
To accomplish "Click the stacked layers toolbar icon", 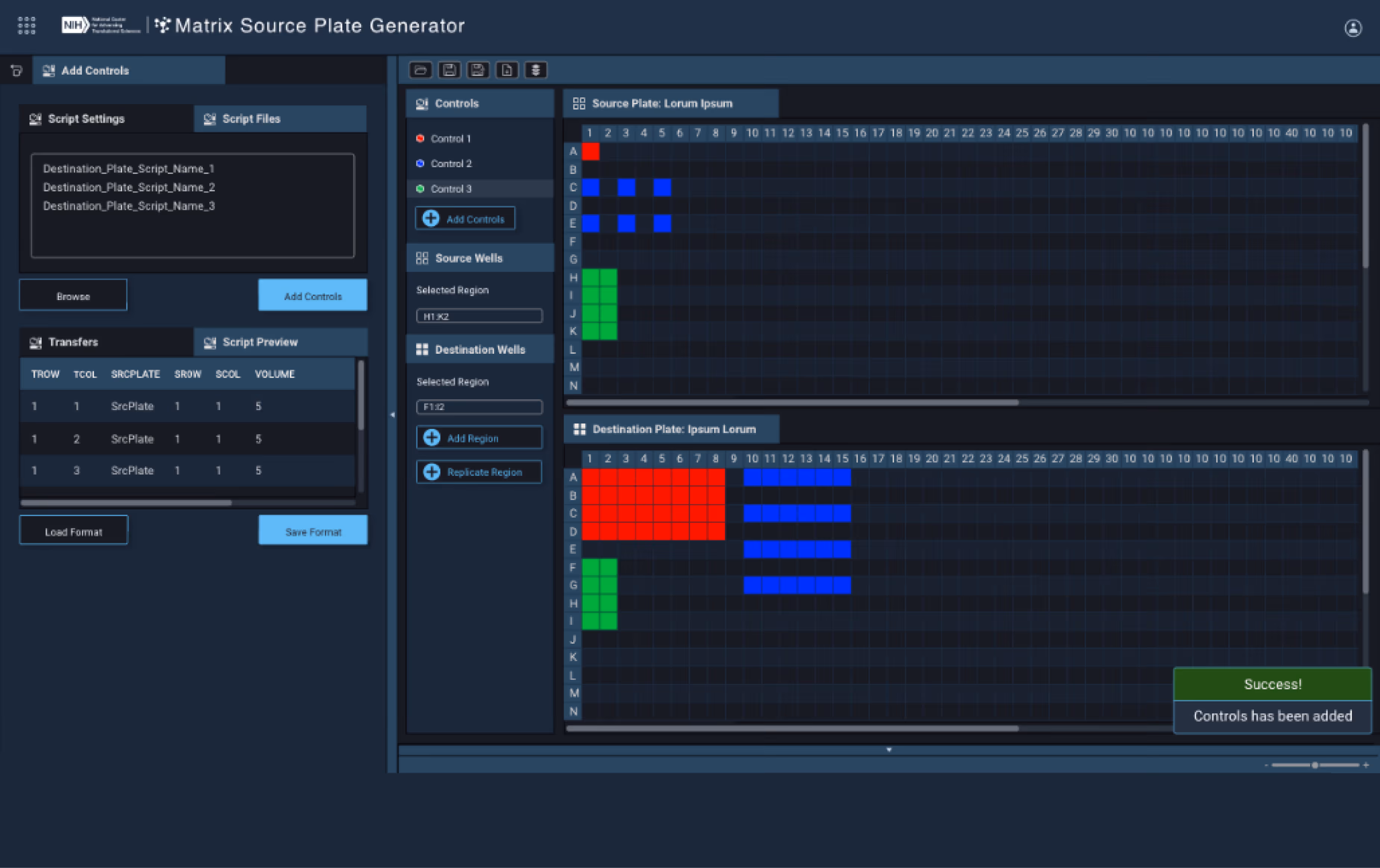I will coord(536,70).
